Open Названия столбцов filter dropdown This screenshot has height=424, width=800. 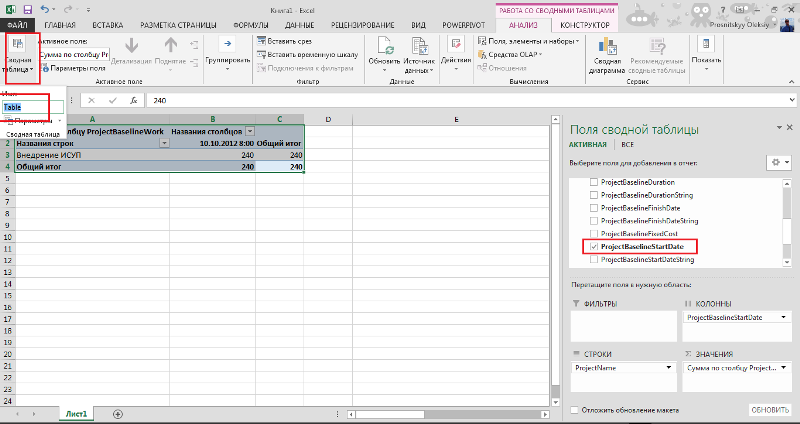249,131
